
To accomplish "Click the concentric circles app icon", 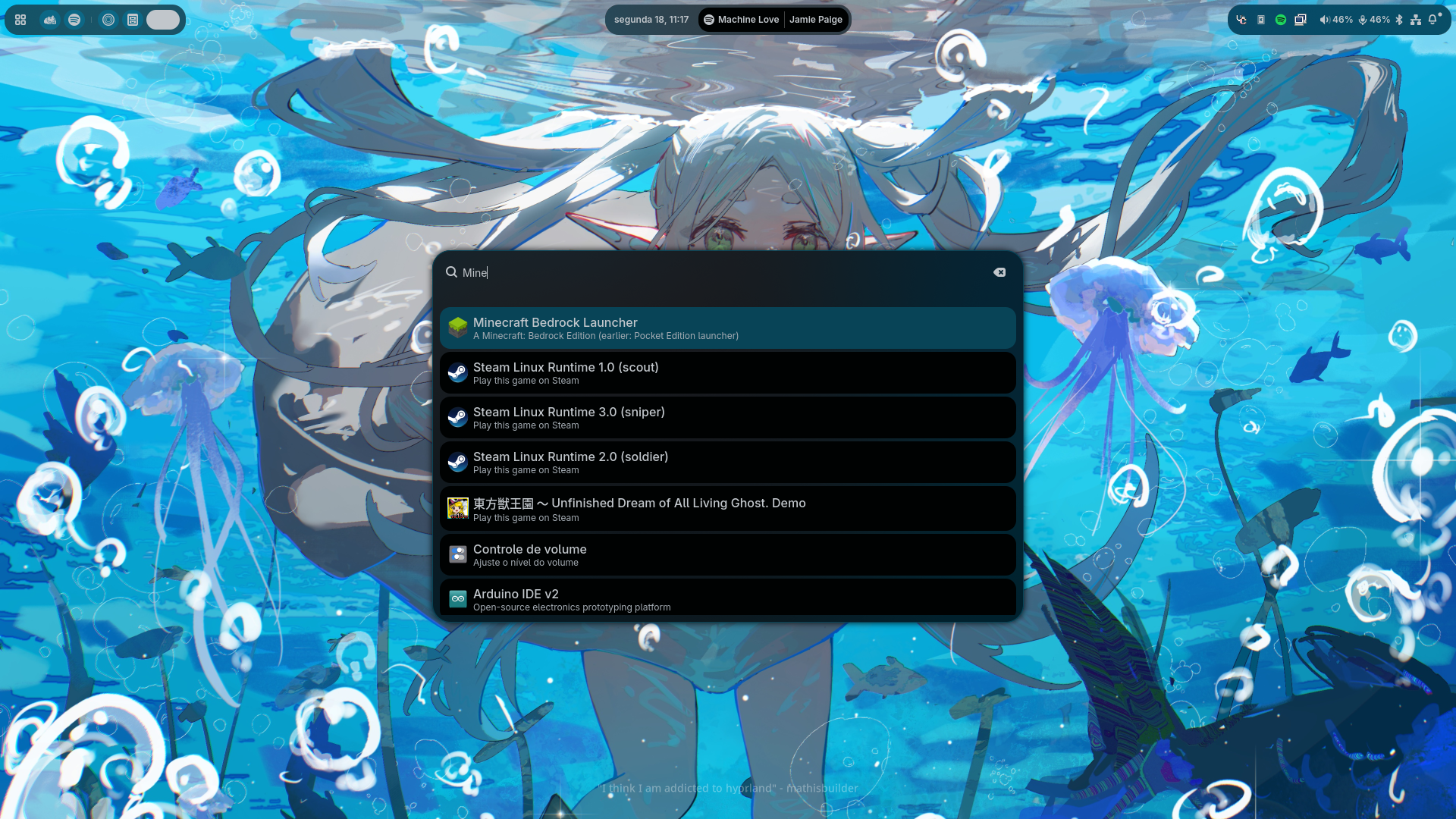I will pos(108,20).
